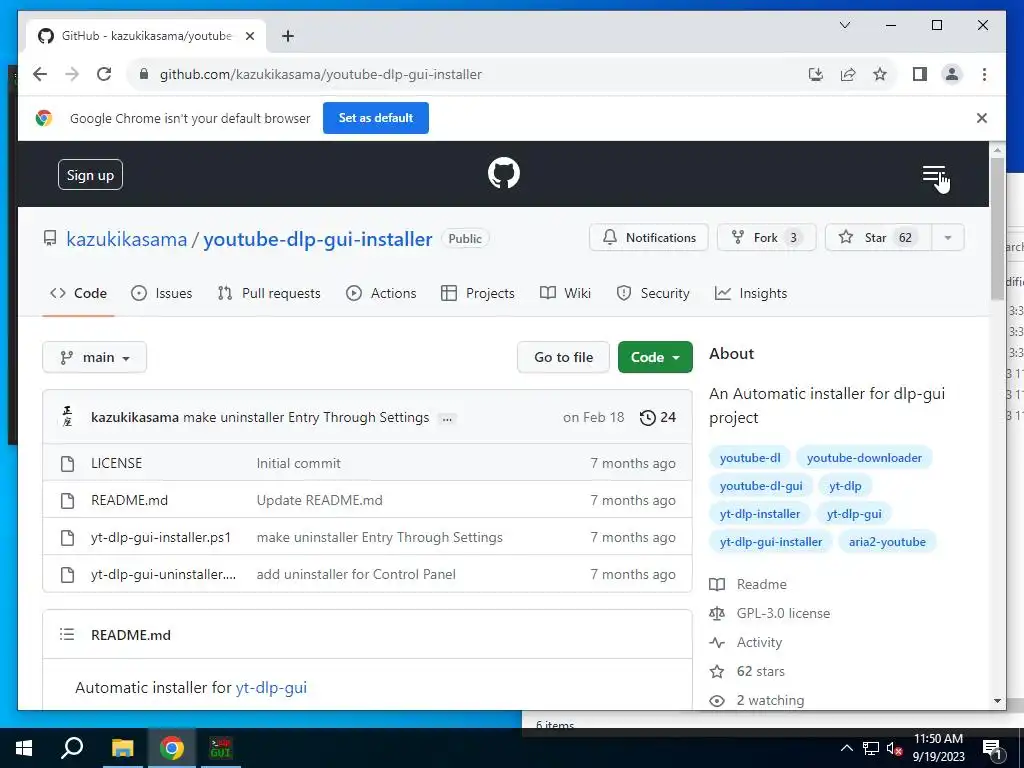
Task: Open Chrome three-dot menu
Action: pos(984,74)
